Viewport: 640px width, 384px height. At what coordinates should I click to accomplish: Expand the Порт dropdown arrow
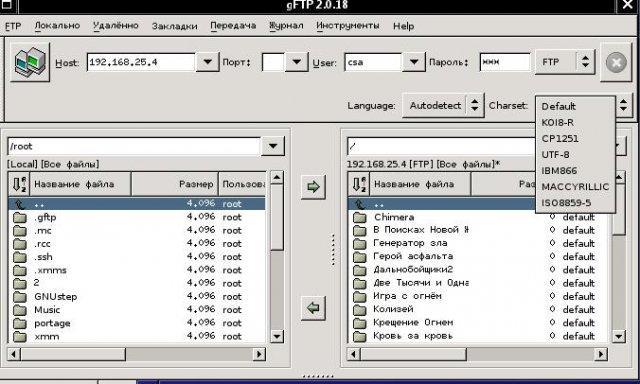(296, 62)
